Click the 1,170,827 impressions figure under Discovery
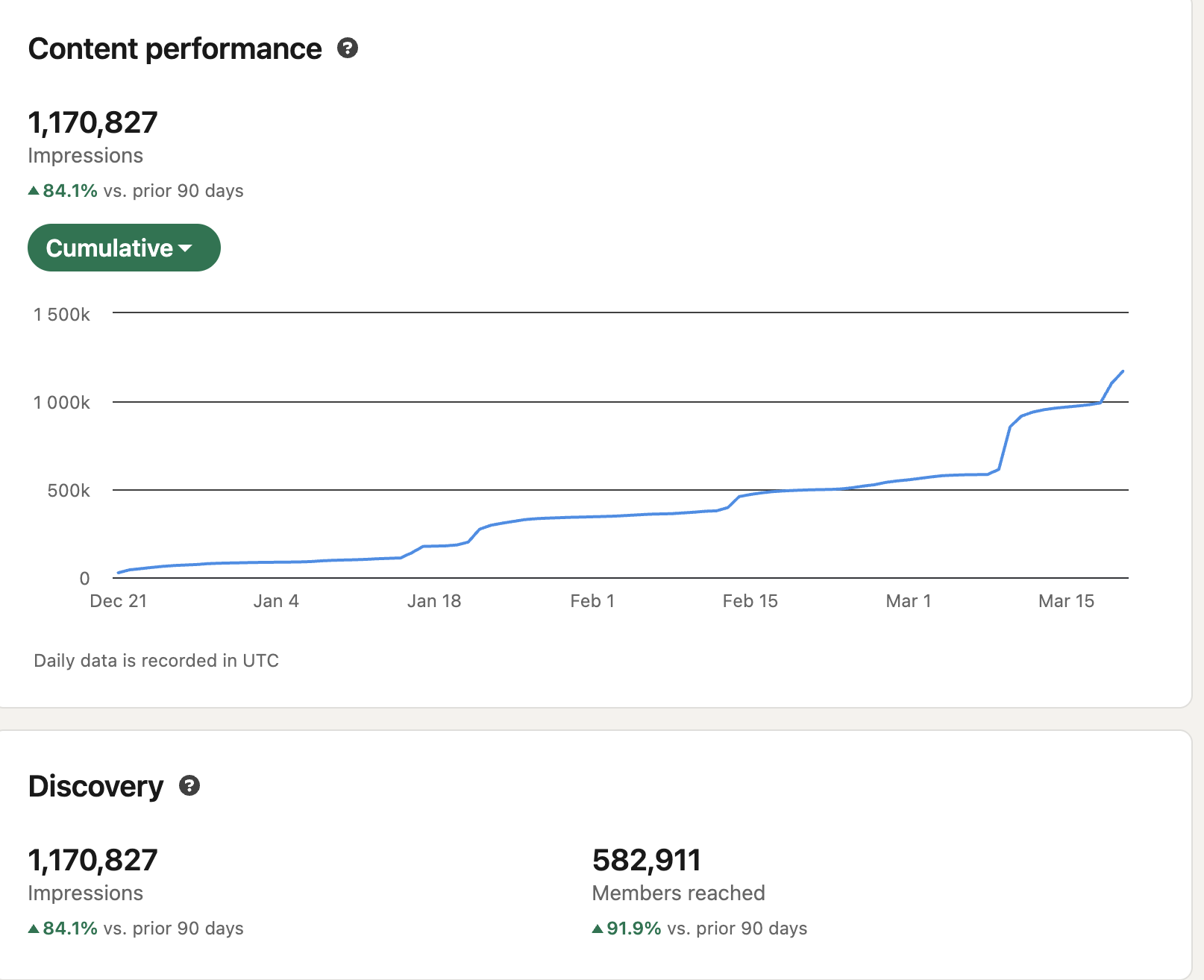The height and width of the screenshot is (980, 1204). [93, 860]
